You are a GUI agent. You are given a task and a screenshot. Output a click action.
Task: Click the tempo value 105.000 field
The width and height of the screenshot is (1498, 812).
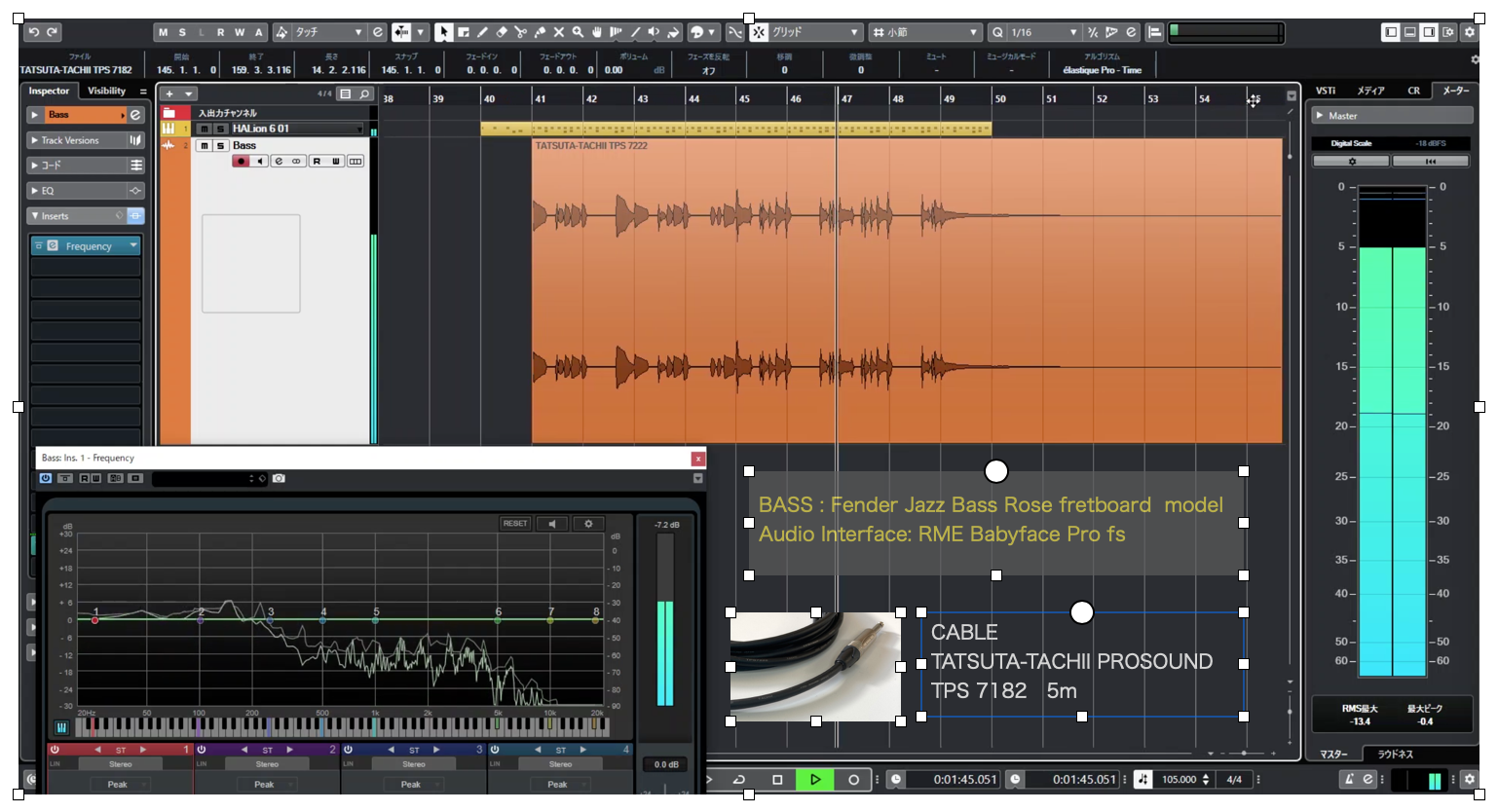pos(1179,779)
